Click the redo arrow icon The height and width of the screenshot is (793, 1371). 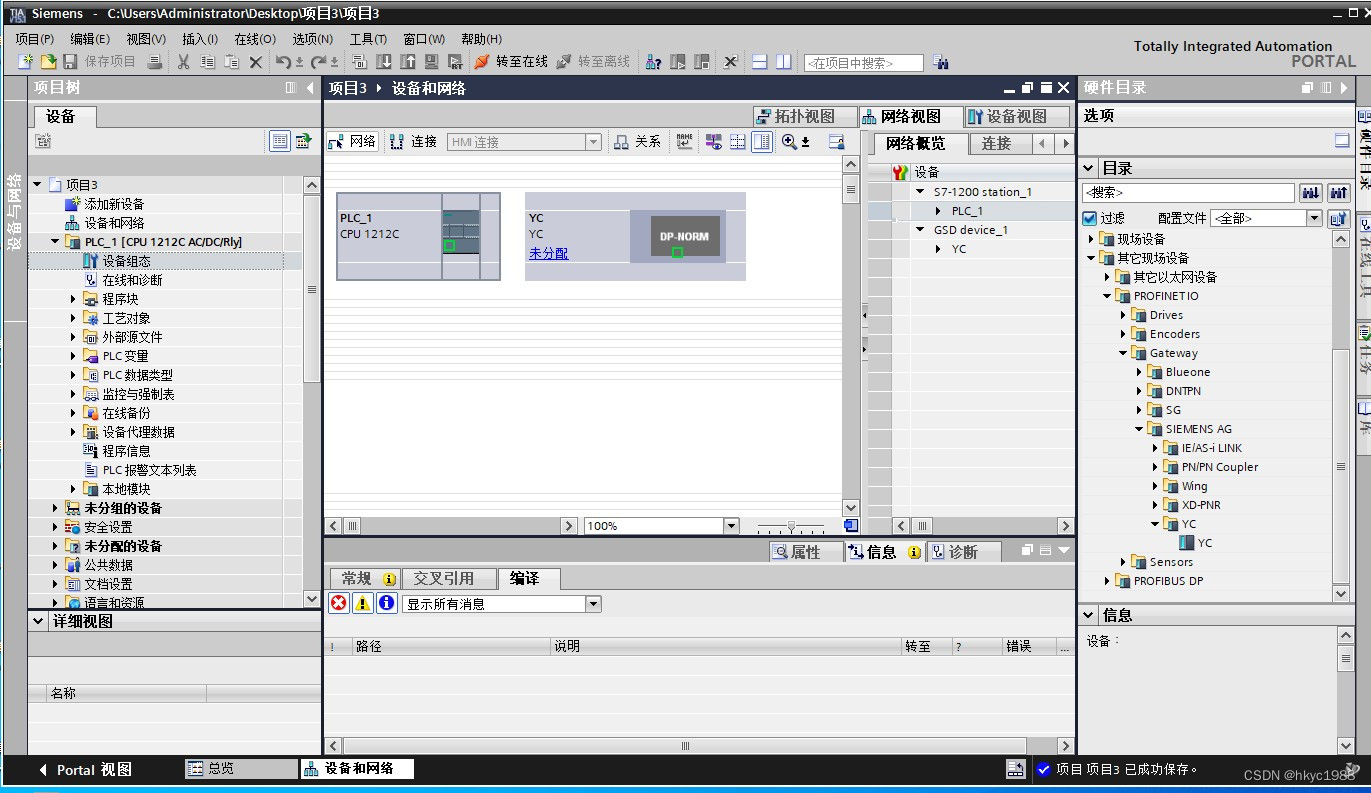[x=319, y=62]
